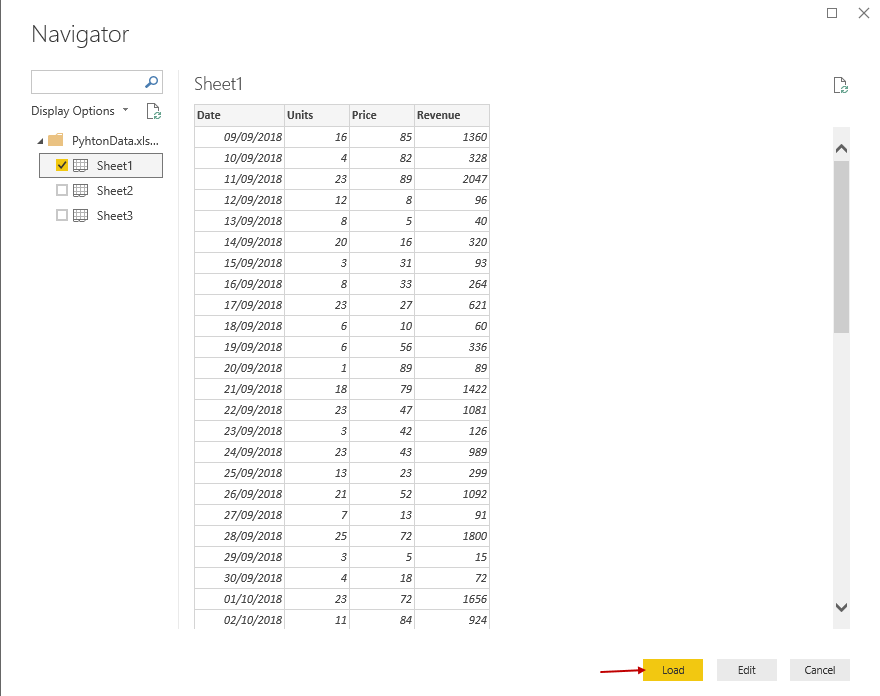Select the PyhtonData.xls file name
This screenshot has width=880, height=696.
(x=115, y=141)
